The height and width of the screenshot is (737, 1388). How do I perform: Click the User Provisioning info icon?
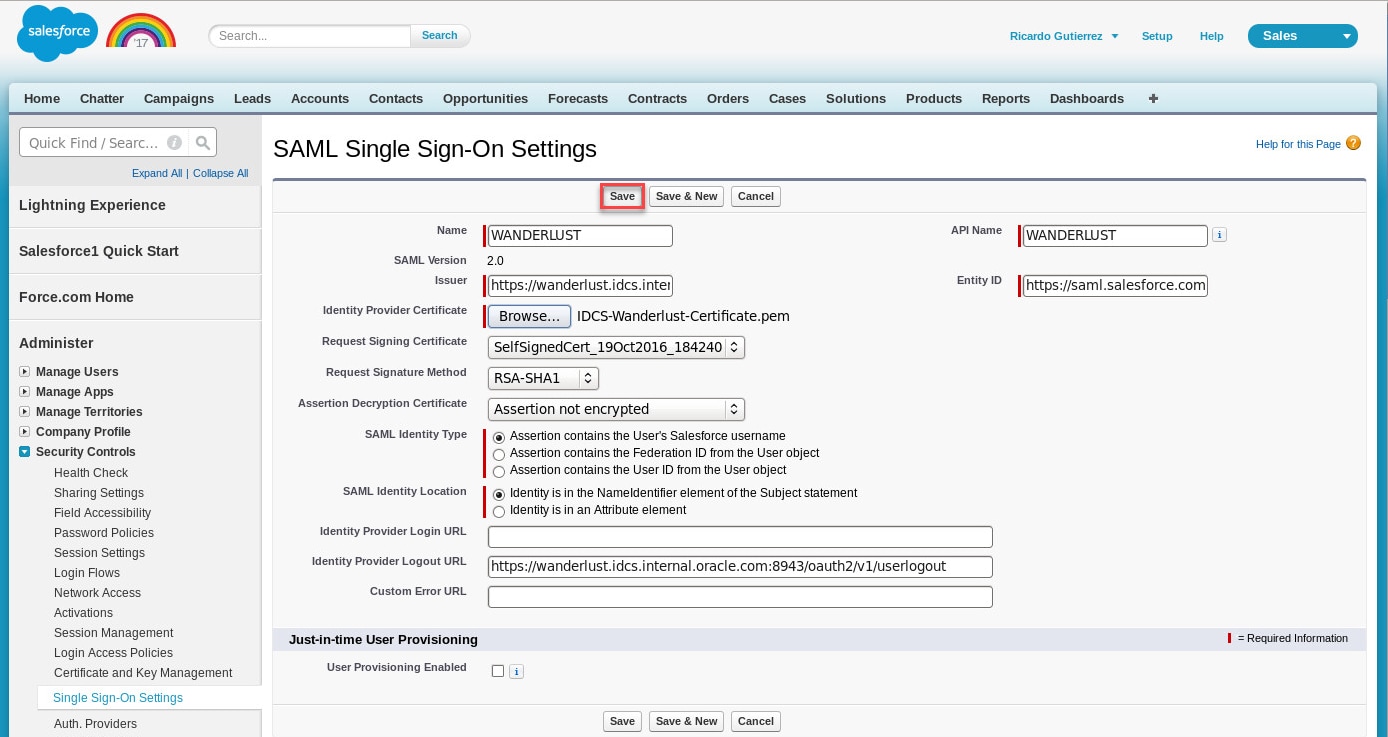[516, 671]
